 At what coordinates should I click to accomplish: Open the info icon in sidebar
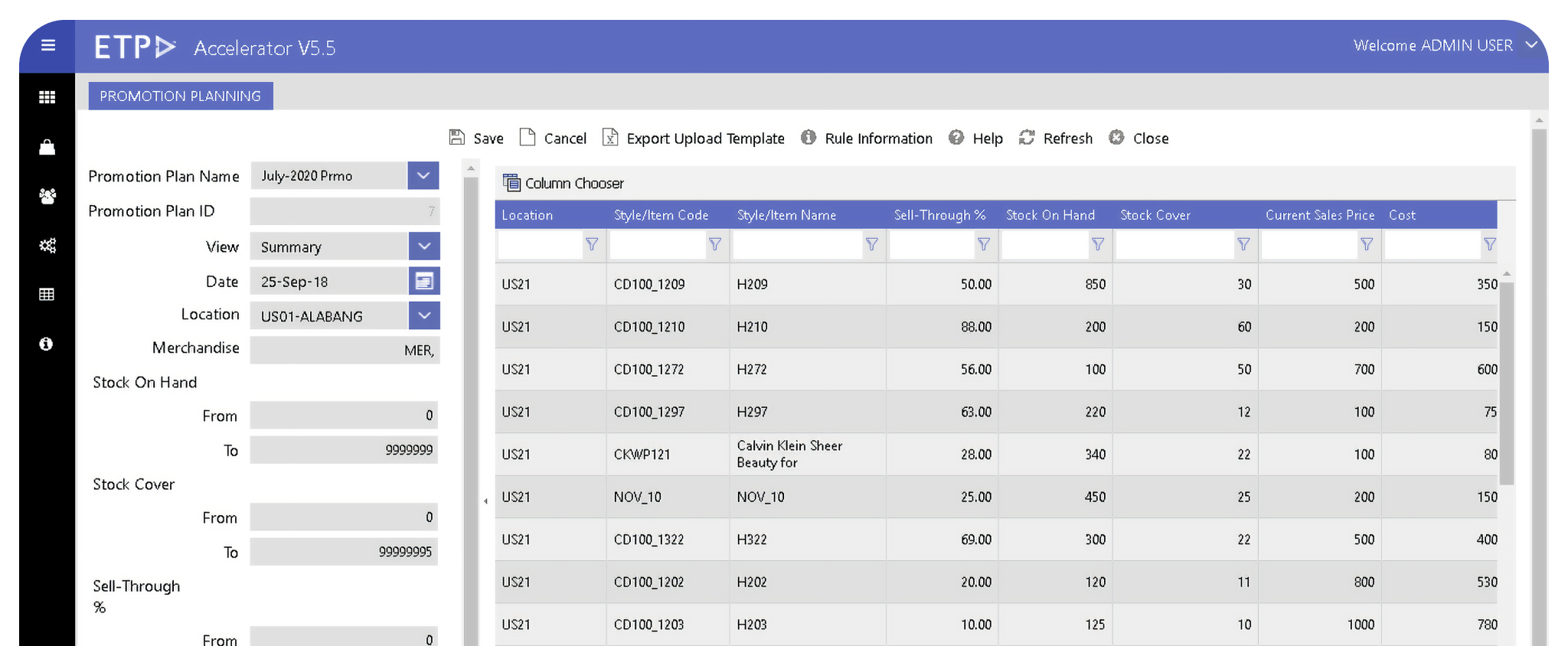click(47, 344)
